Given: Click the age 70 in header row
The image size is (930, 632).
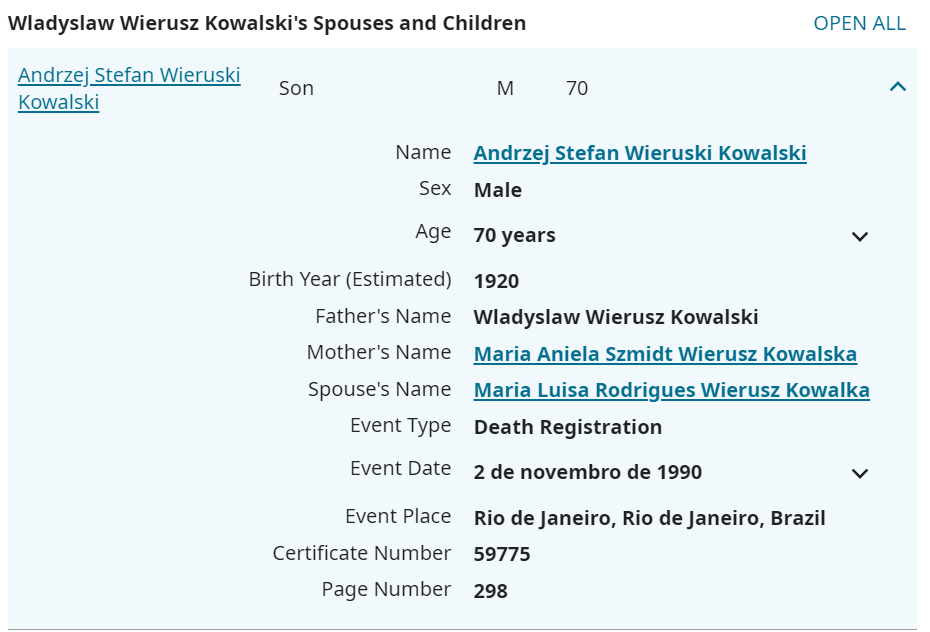Looking at the screenshot, I should 577,88.
